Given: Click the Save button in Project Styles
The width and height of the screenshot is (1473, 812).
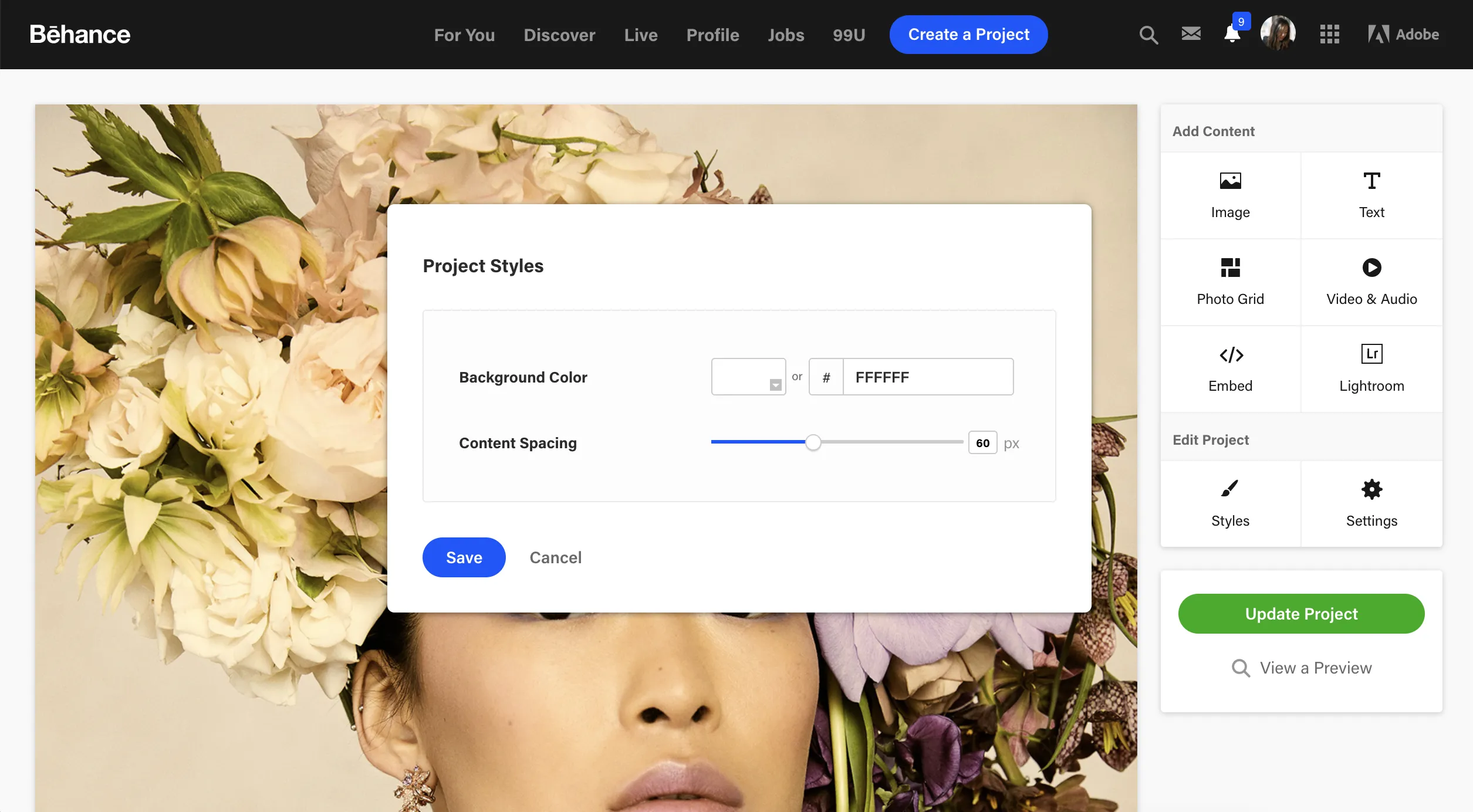Looking at the screenshot, I should 464,557.
